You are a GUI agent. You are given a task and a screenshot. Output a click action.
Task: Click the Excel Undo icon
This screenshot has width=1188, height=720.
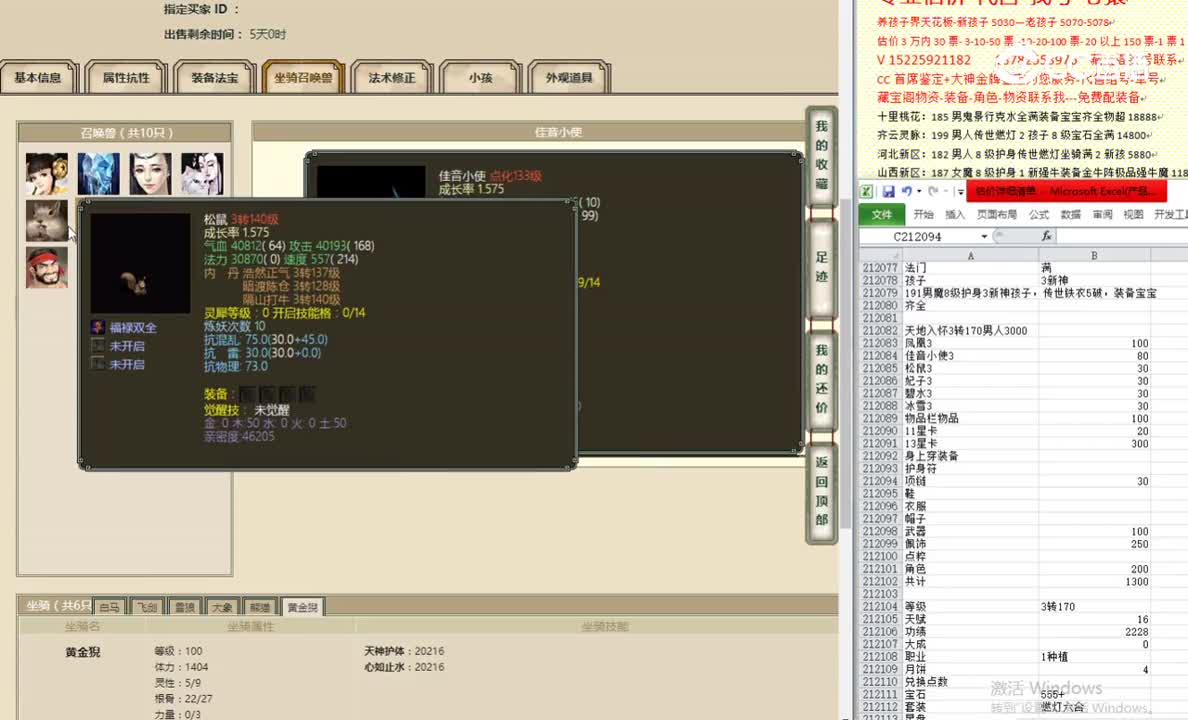906,192
